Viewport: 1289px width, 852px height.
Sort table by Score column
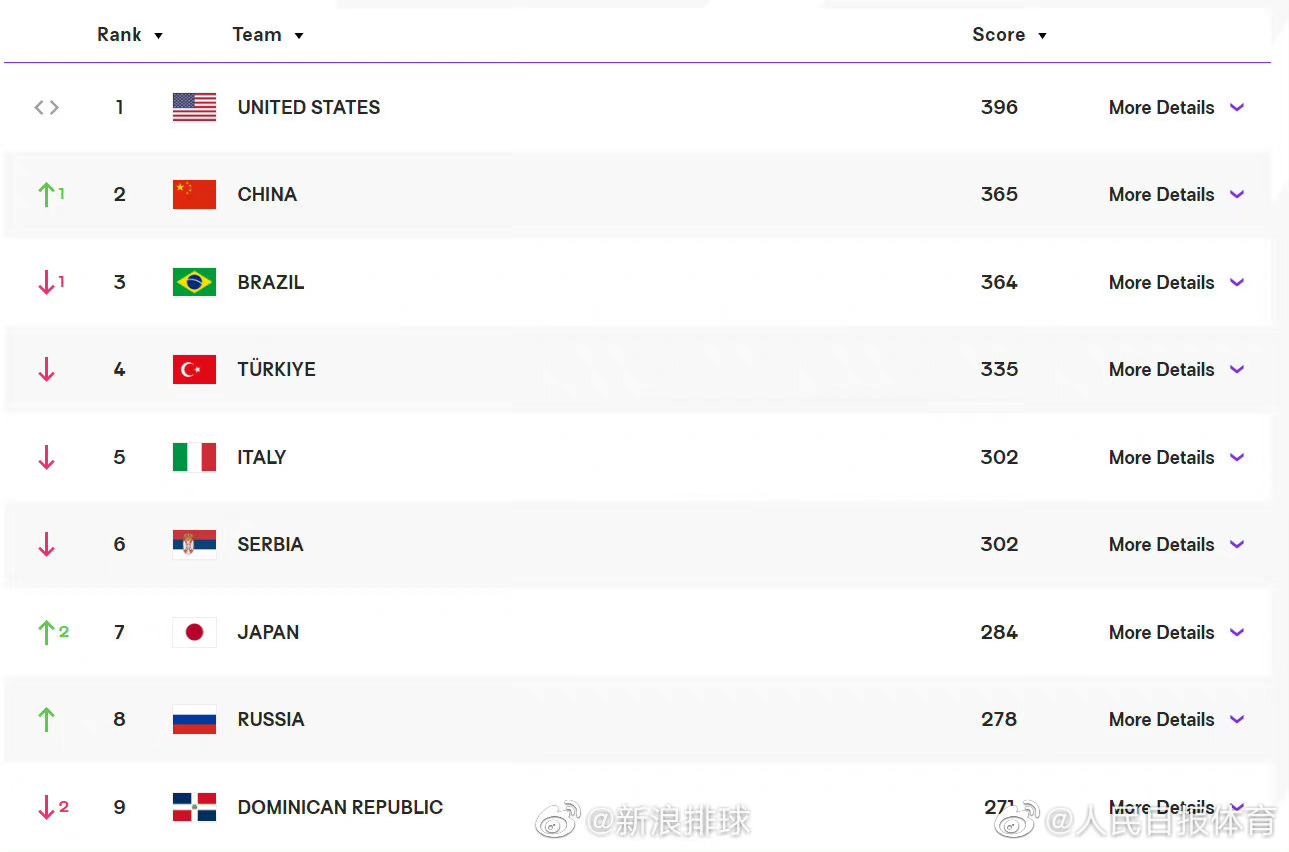tap(1009, 35)
